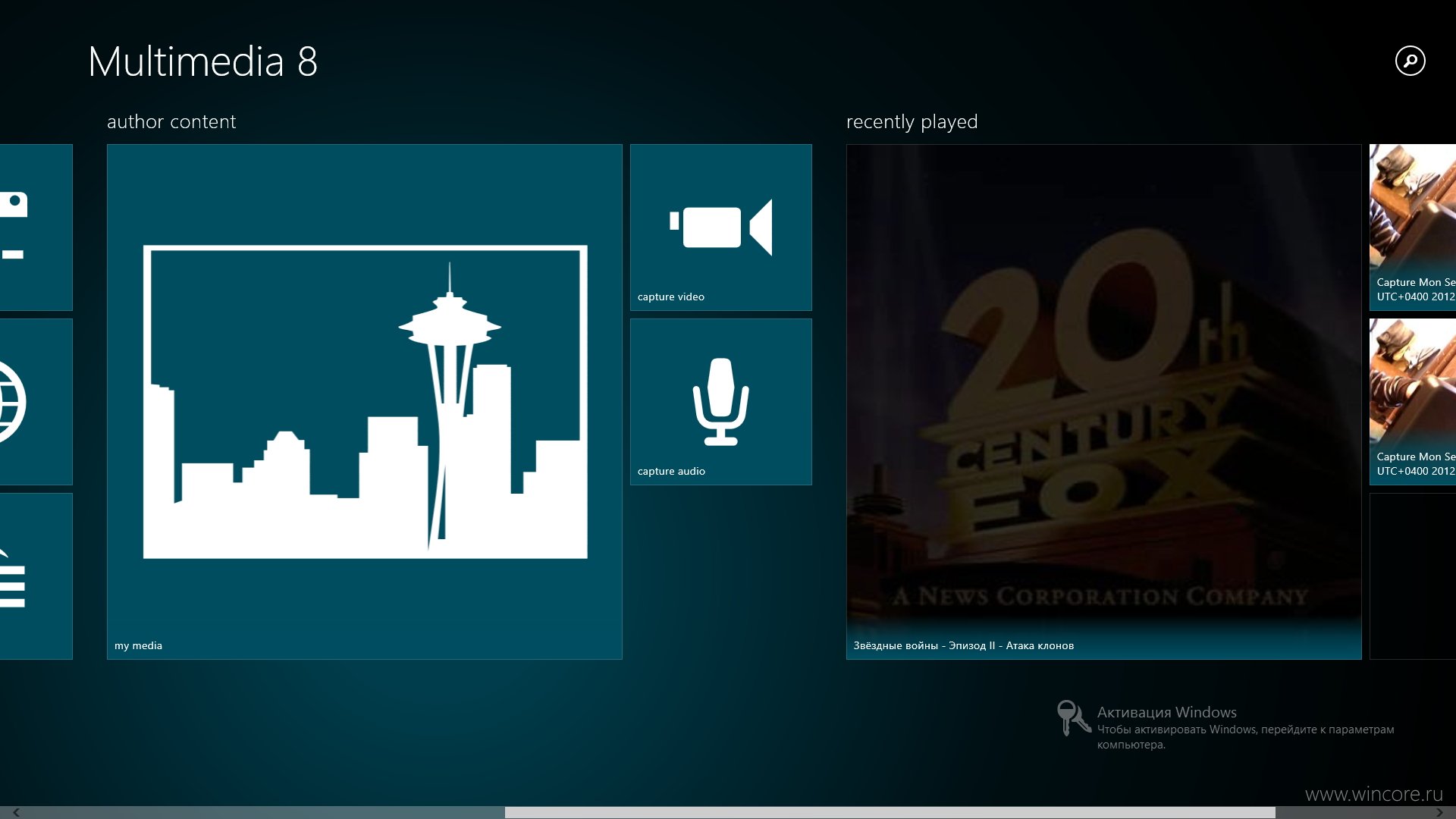Image resolution: width=1456 pixels, height=819 pixels.
Task: Play the Звёздные войны Эпизод II video
Action: [1104, 402]
